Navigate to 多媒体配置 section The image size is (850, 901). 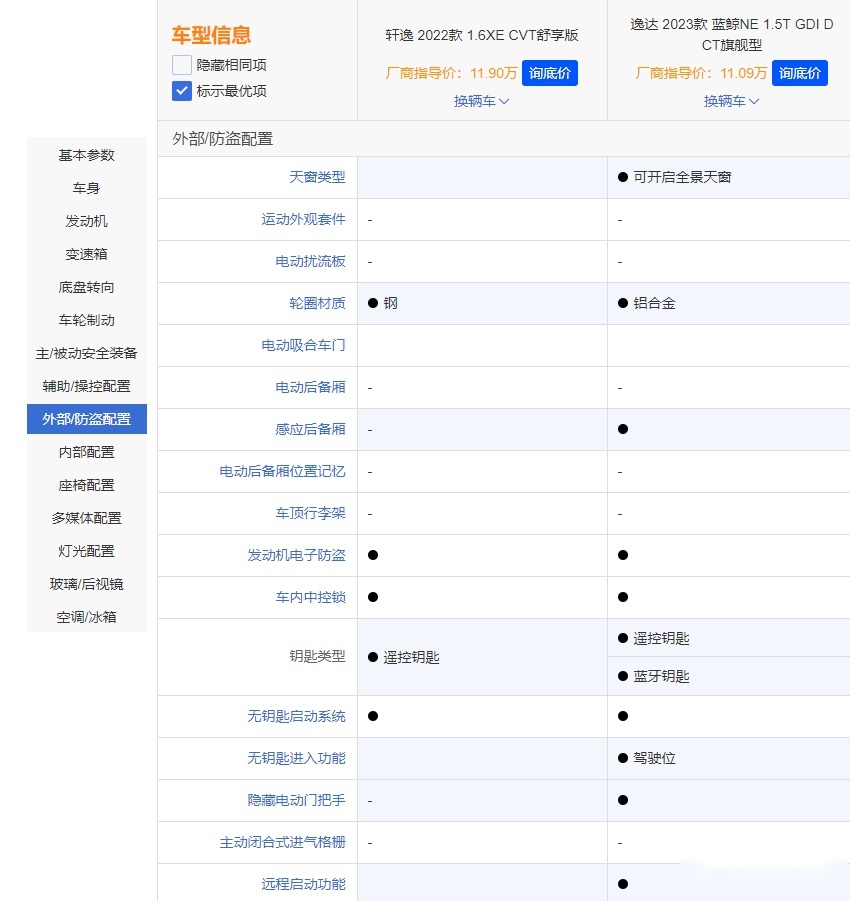87,518
